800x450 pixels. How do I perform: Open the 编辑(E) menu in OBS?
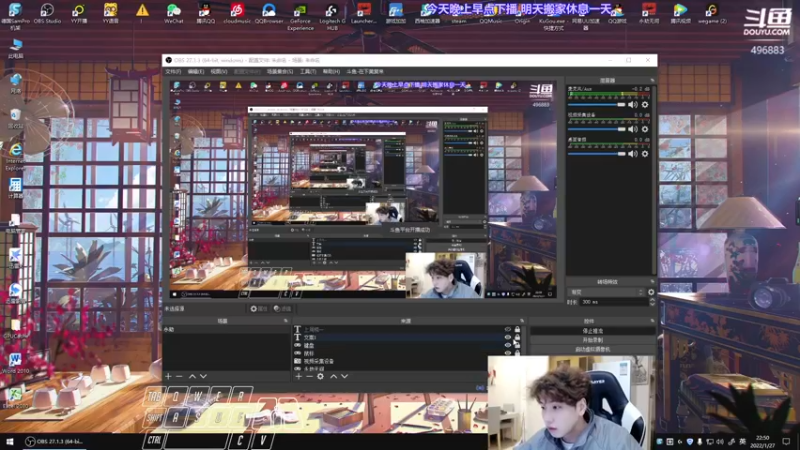point(196,71)
